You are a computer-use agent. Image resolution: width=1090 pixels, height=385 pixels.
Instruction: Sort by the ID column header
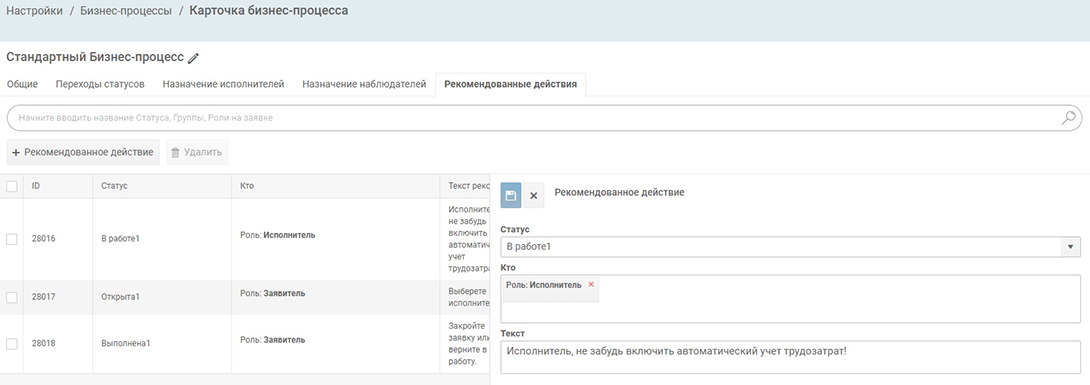58,186
